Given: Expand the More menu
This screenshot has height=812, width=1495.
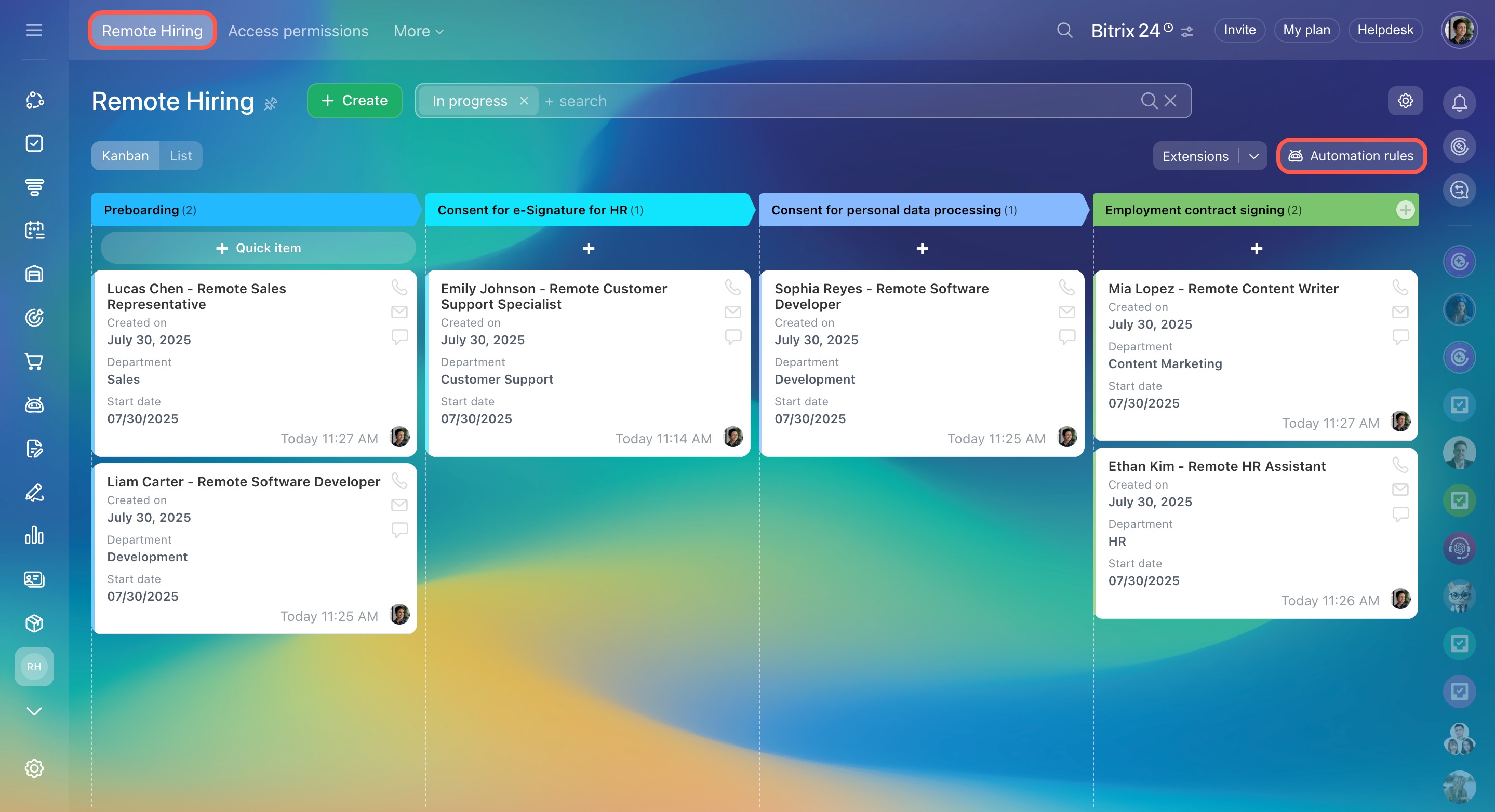Looking at the screenshot, I should click(419, 31).
